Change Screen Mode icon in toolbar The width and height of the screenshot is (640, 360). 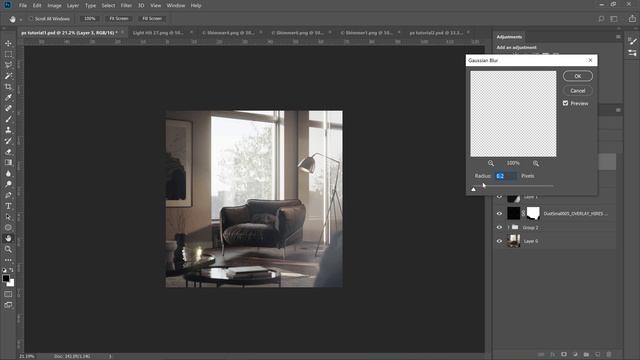pos(8,305)
